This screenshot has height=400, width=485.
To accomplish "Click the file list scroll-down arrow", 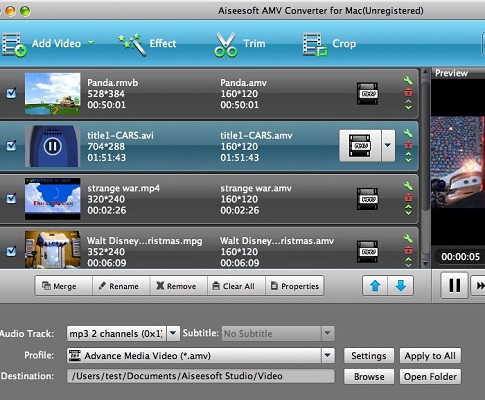I will (x=425, y=264).
